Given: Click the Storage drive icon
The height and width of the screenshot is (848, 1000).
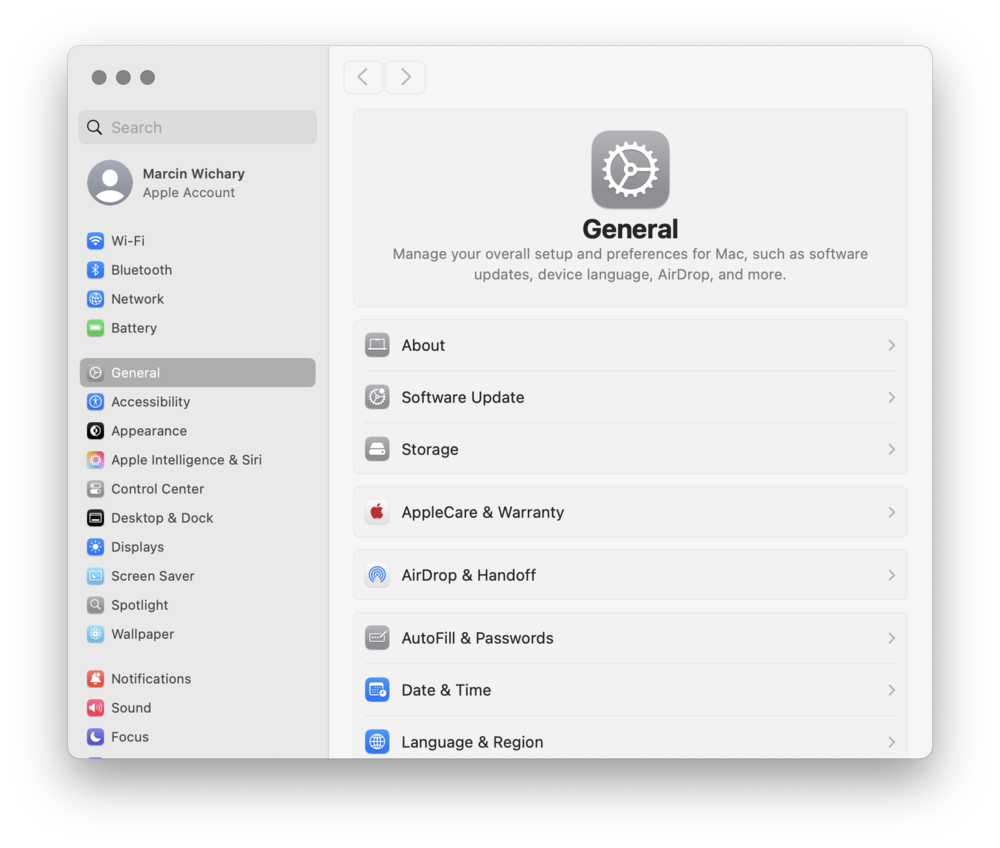Looking at the screenshot, I should (x=377, y=450).
